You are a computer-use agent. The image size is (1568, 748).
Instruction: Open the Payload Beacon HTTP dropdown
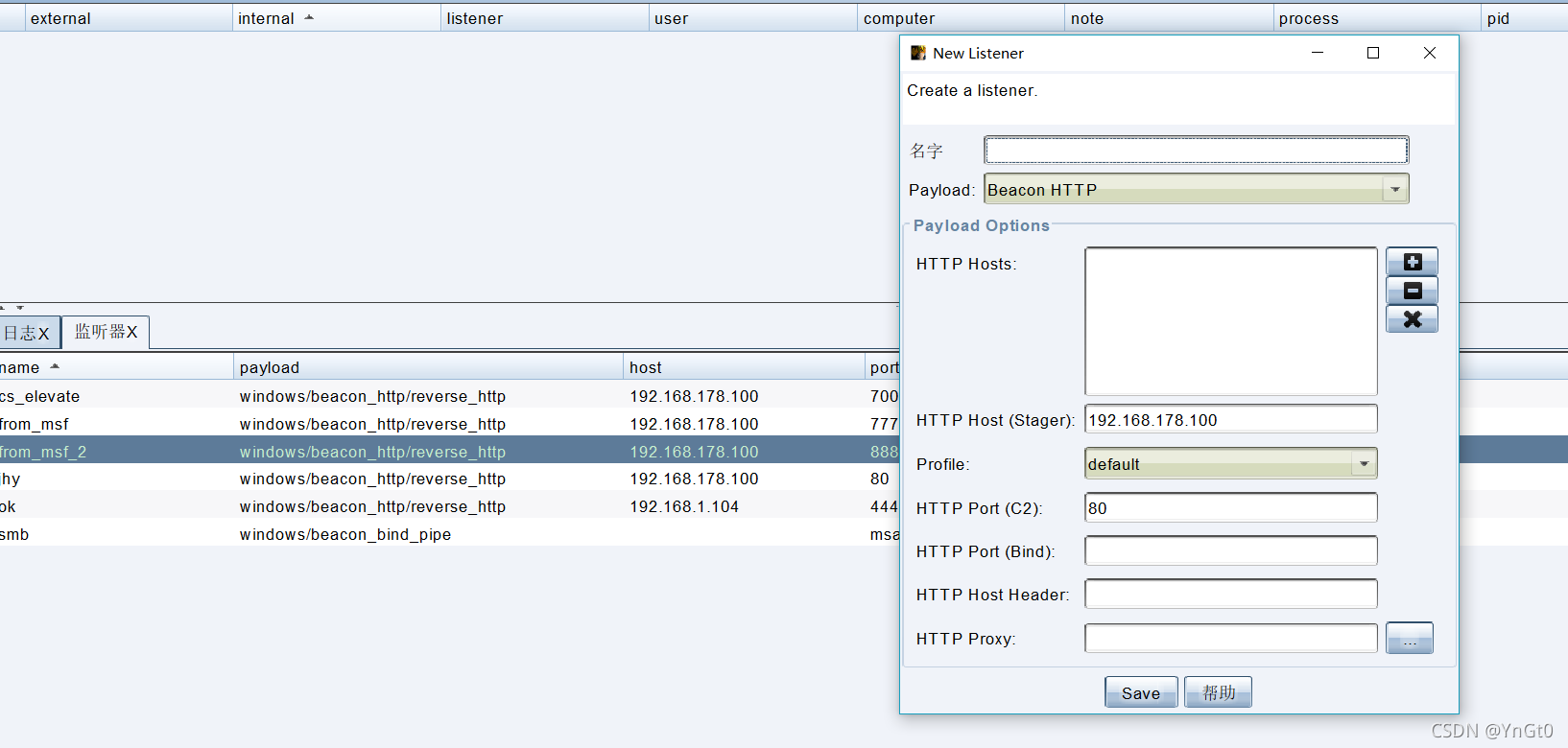click(x=1196, y=189)
